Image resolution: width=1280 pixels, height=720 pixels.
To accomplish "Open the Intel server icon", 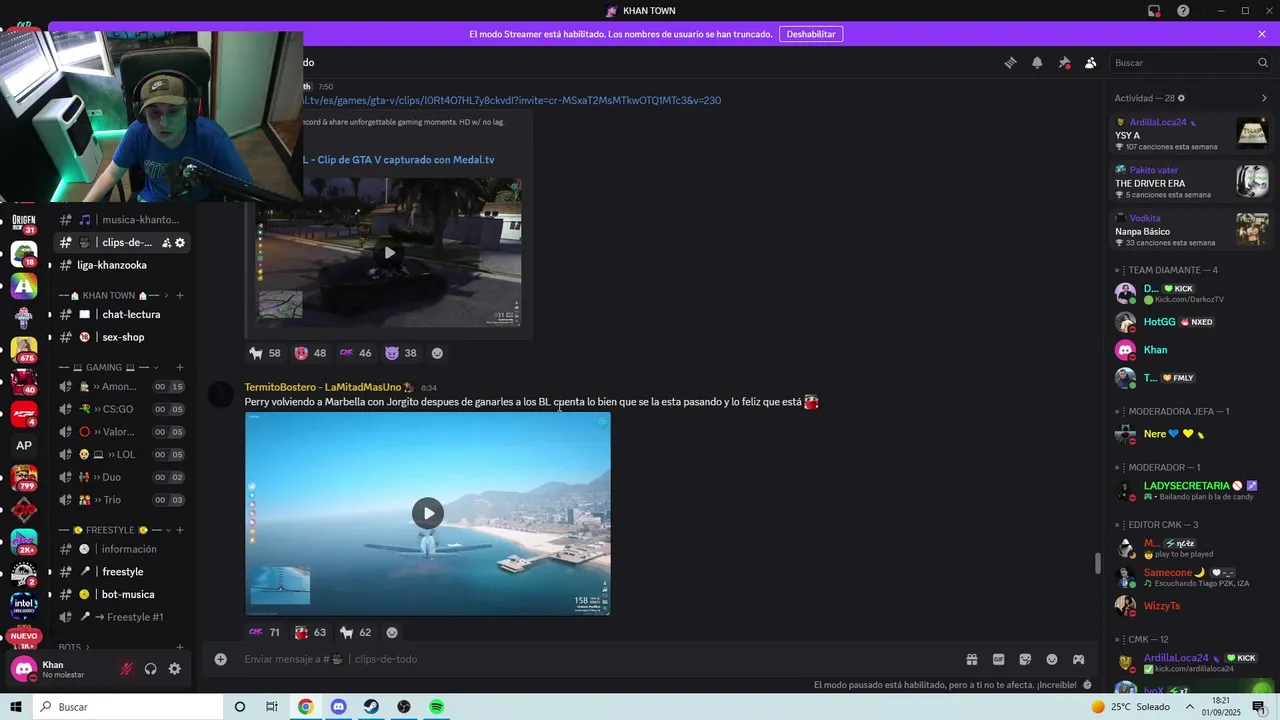I will [x=24, y=605].
